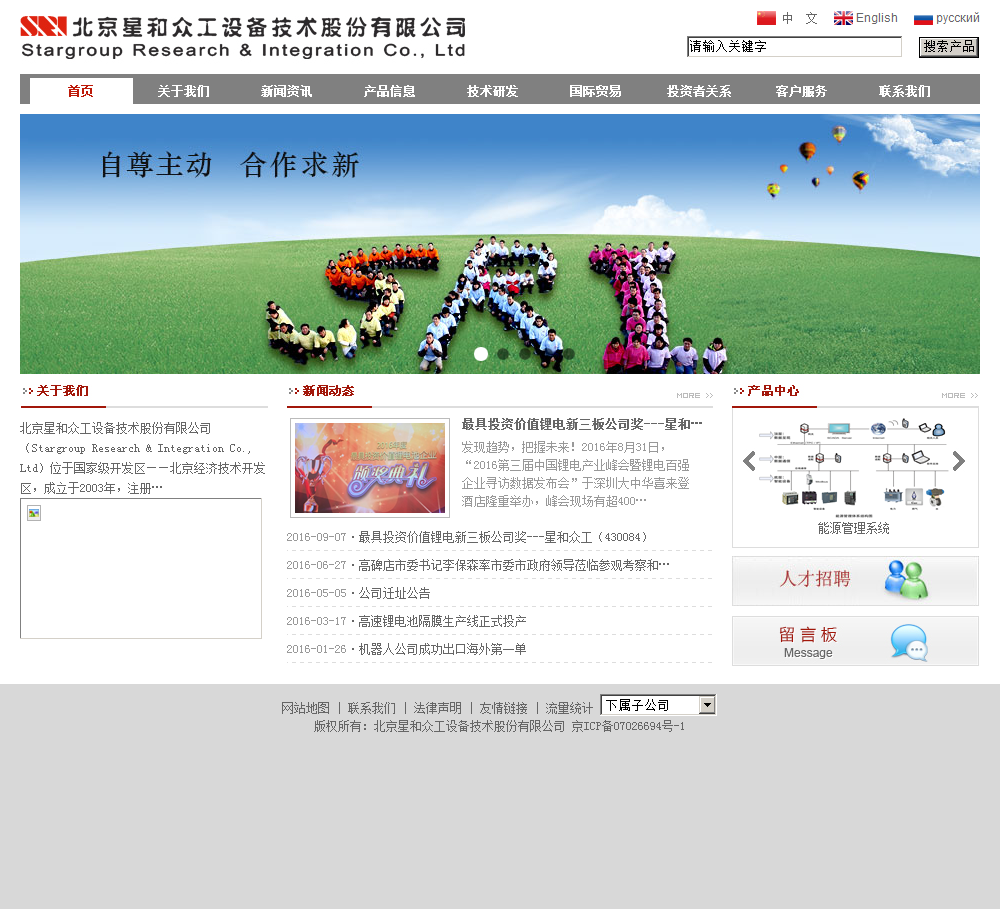Screen dimensions: 1000x909
Task: Open the 关于我们 menu item
Action: pyautogui.click(x=184, y=91)
